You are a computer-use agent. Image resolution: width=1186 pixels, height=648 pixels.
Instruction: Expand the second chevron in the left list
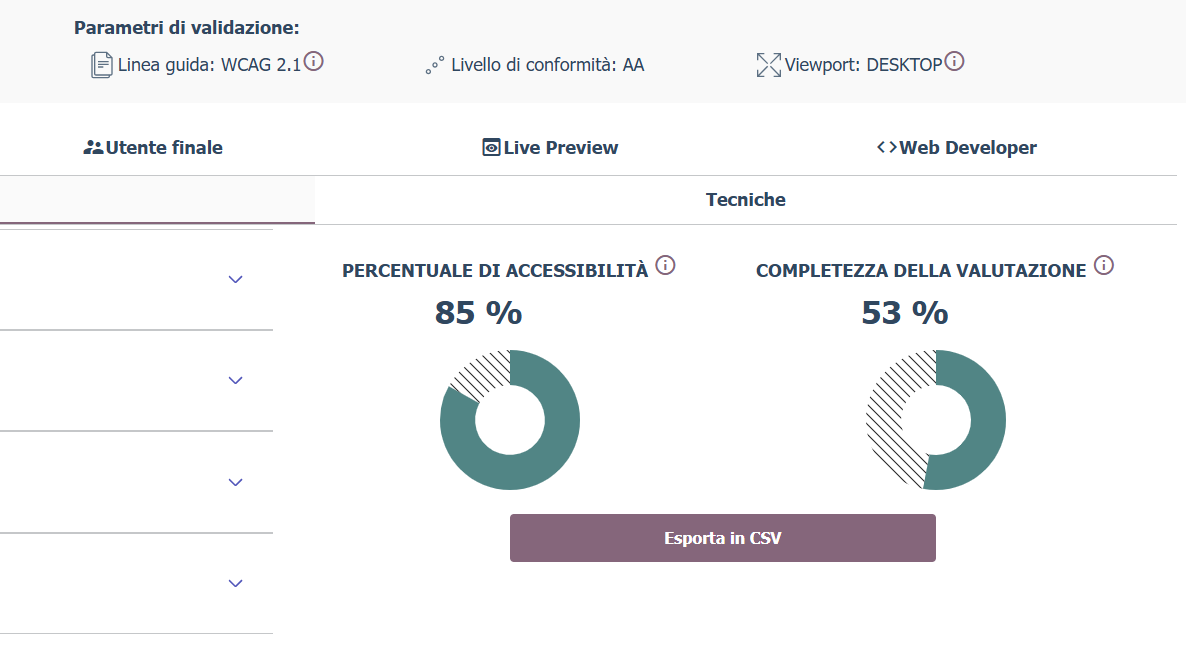tap(236, 380)
